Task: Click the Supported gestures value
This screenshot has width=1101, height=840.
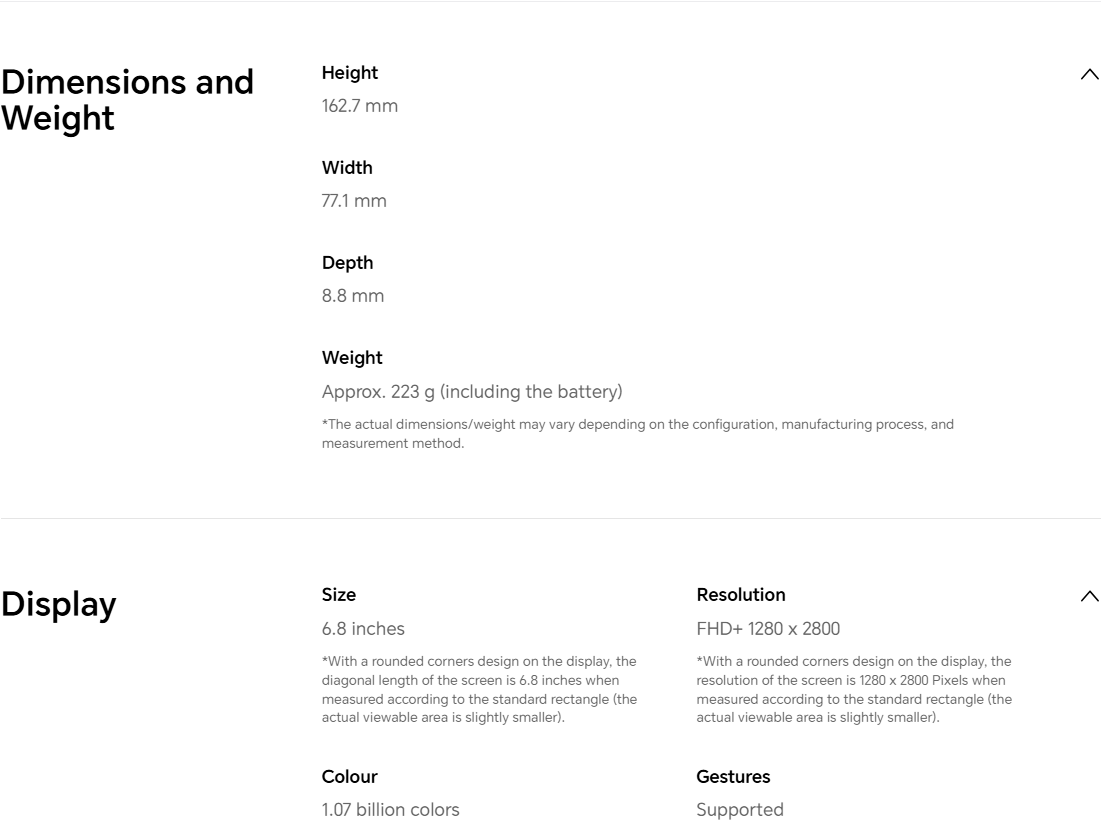Action: [740, 810]
